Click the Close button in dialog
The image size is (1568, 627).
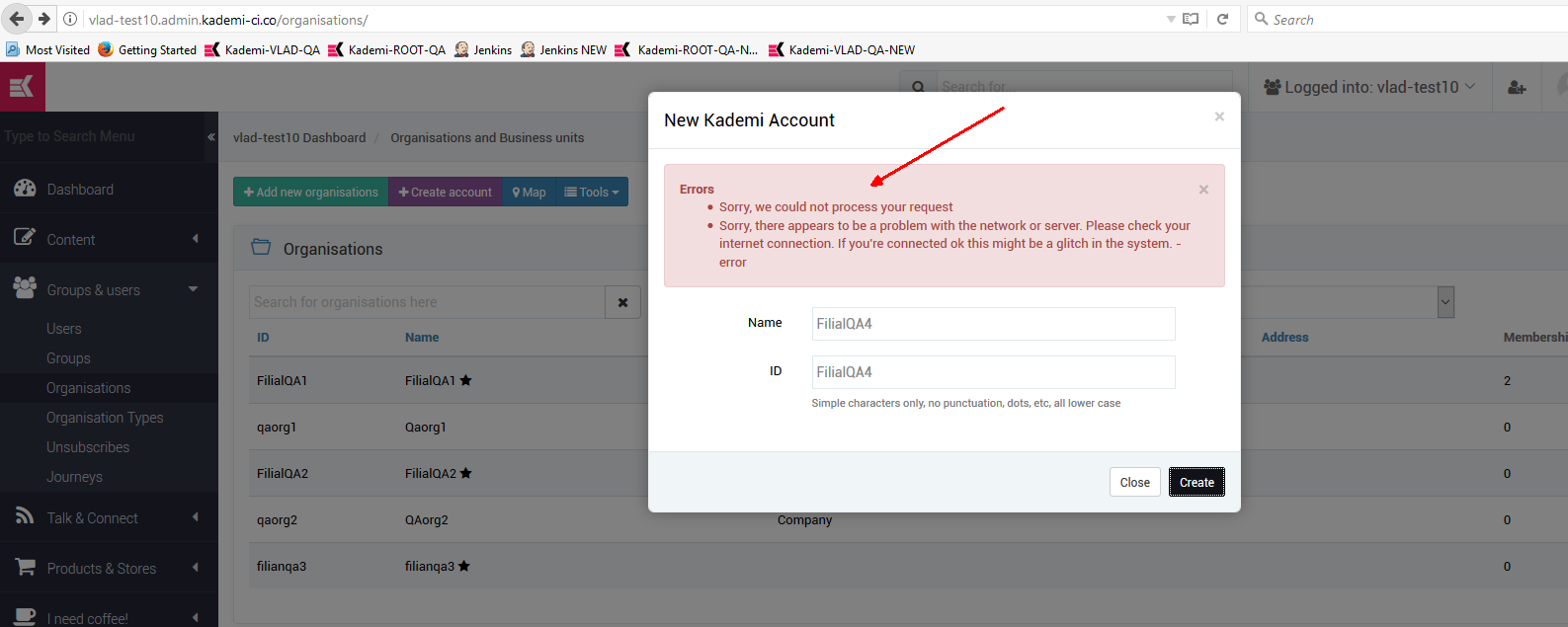pos(1134,482)
